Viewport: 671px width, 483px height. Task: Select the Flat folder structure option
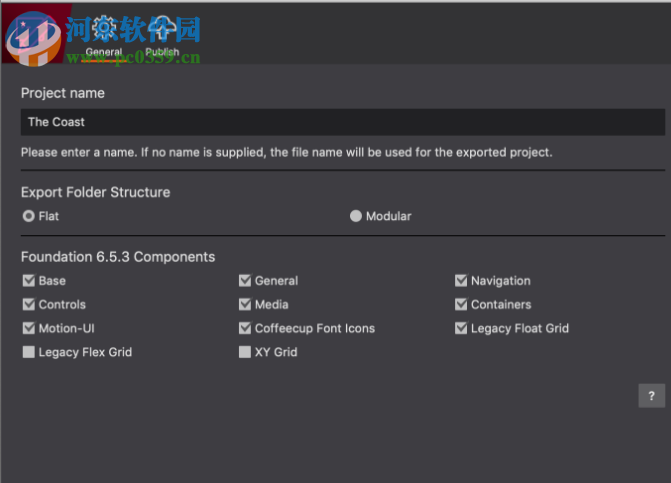coord(29,216)
